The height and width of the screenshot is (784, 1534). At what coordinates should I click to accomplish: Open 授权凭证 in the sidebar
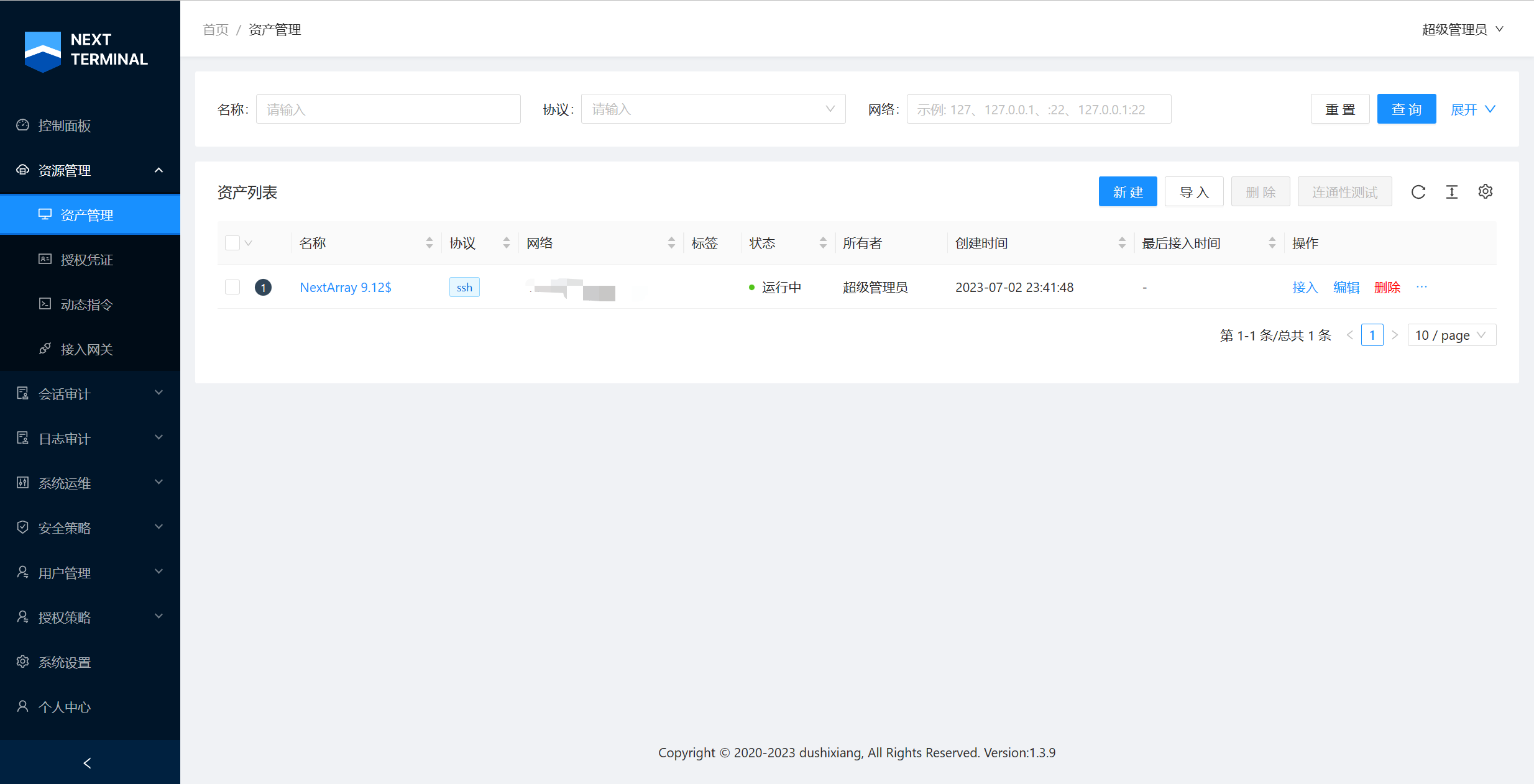coord(86,260)
